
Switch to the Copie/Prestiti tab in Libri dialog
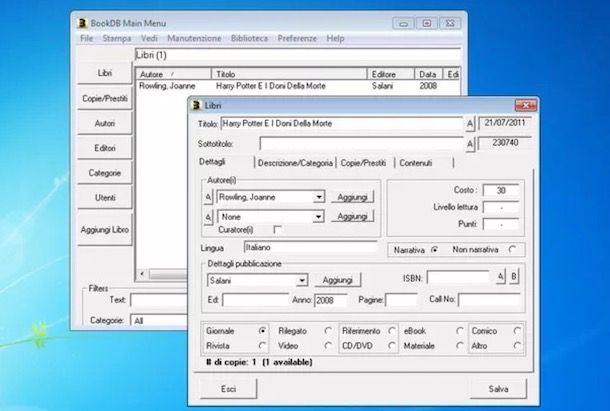tap(363, 163)
